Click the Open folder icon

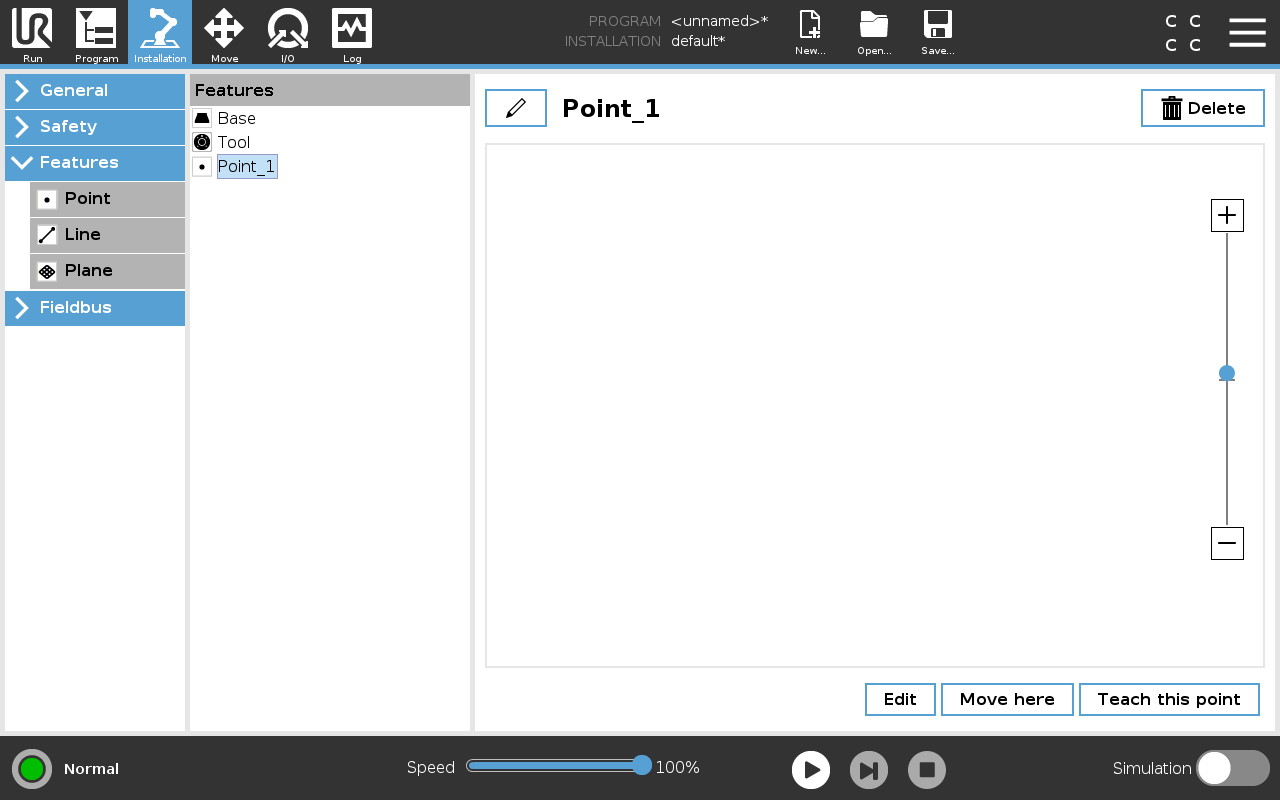874,33
